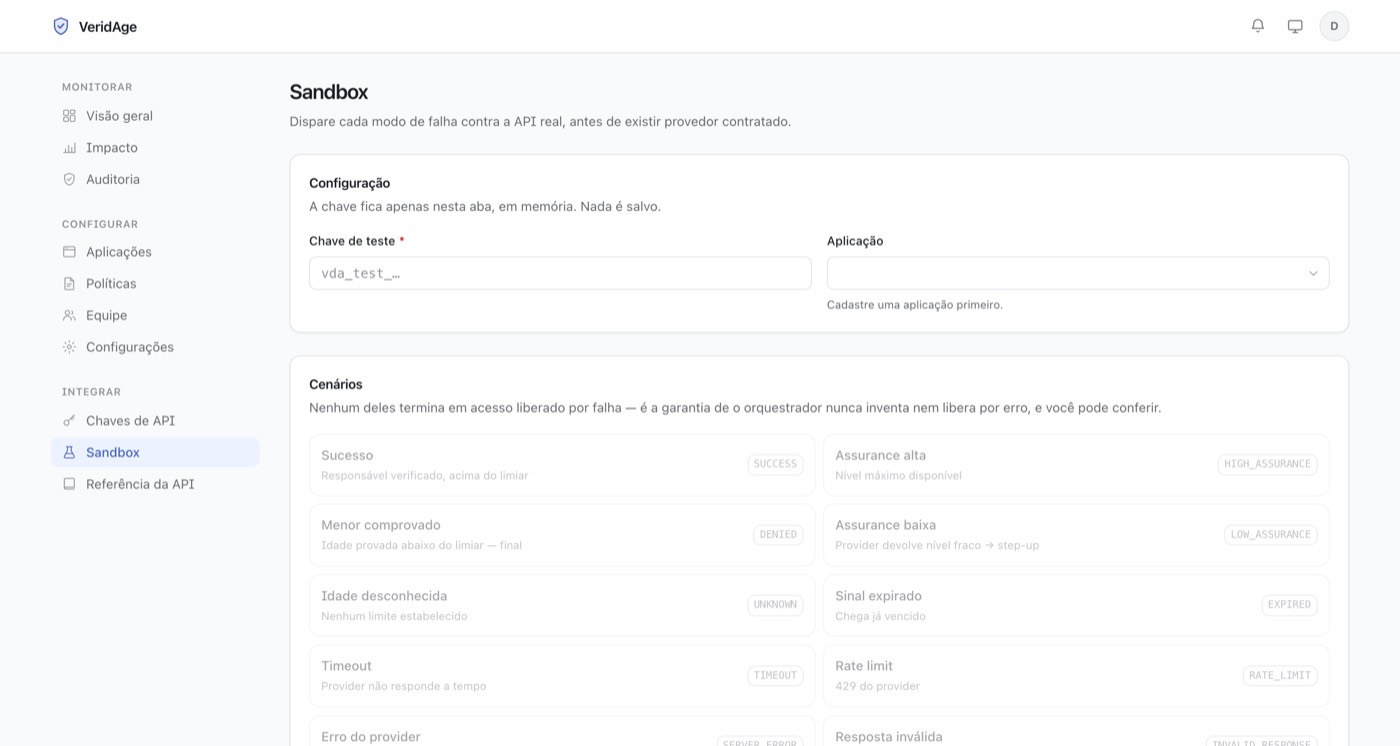Image resolution: width=1400 pixels, height=746 pixels.
Task: Click the Aplicações window icon
Action: pos(69,252)
